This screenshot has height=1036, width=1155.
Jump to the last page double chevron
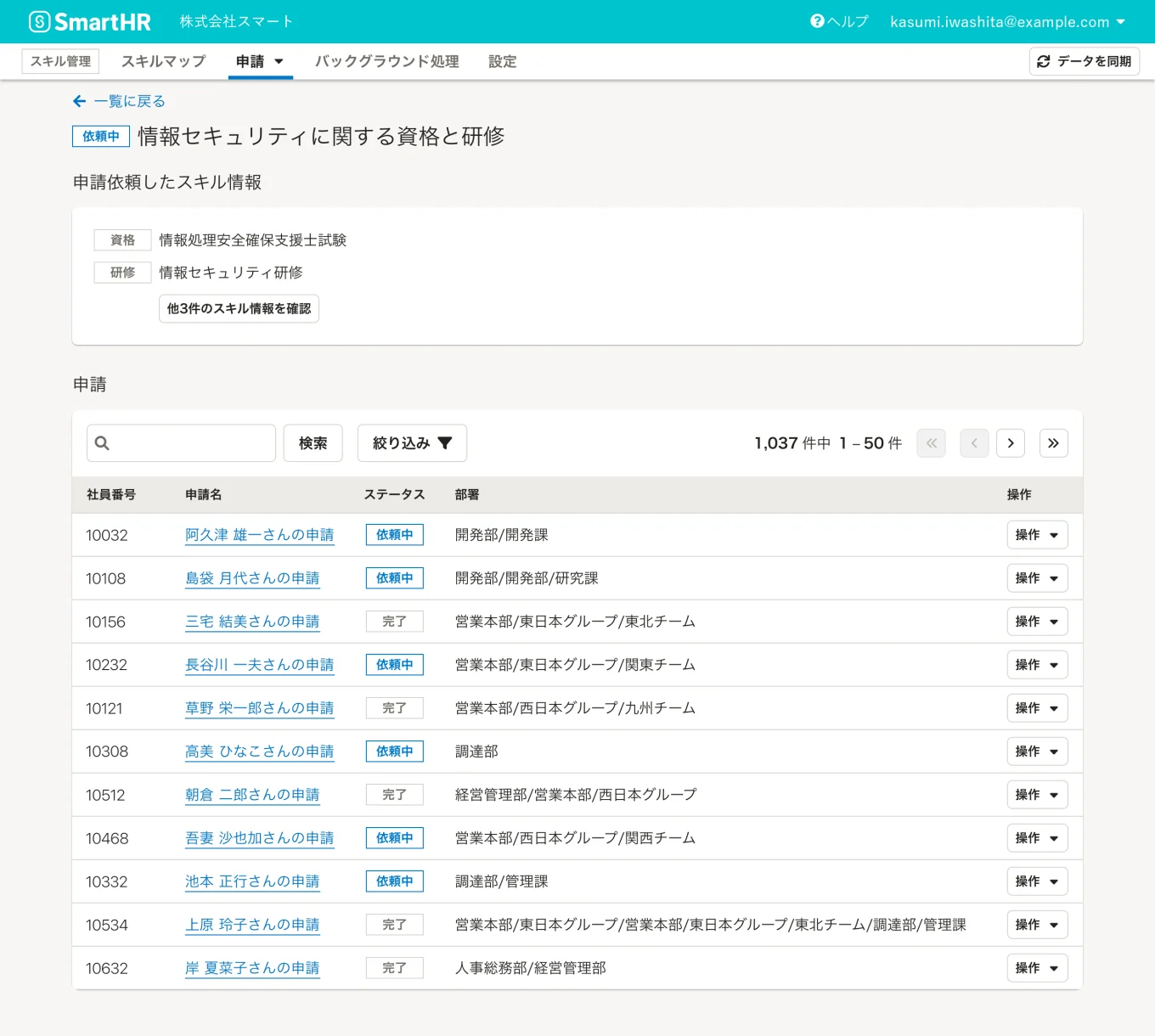point(1053,443)
